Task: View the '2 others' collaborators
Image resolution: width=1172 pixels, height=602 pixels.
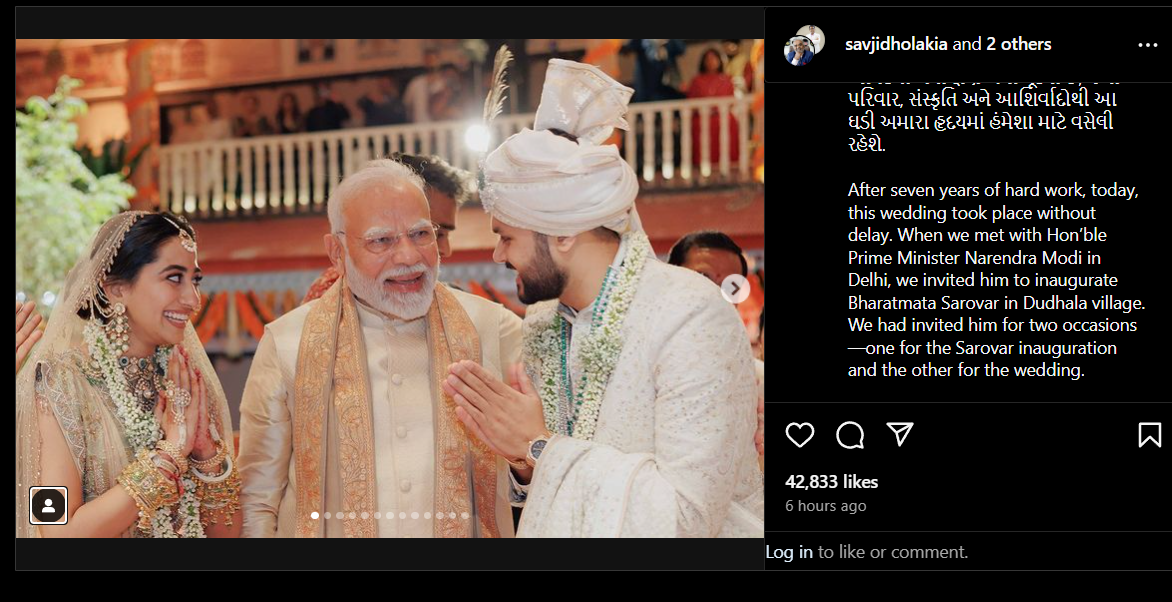Action: coord(1018,44)
